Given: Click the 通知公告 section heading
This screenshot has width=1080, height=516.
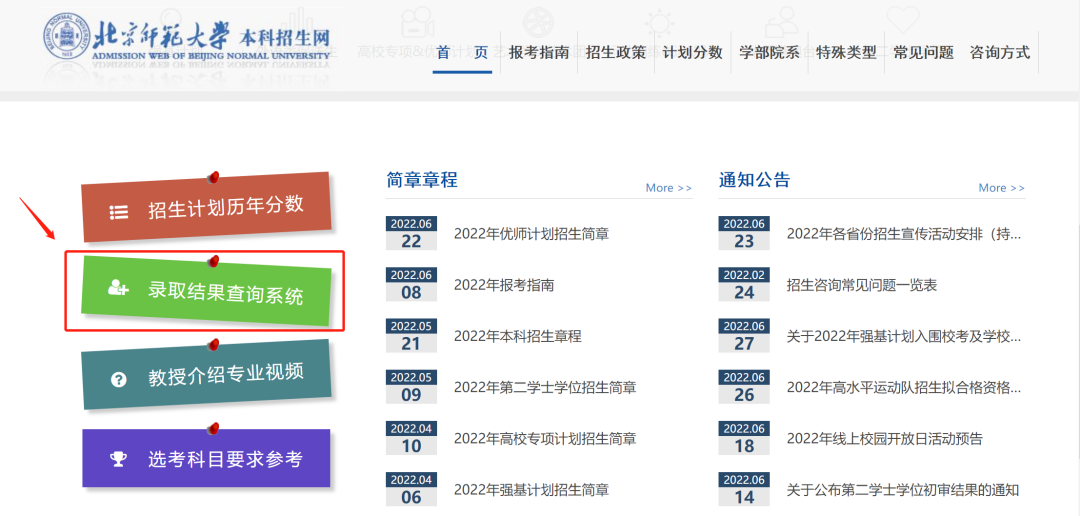Looking at the screenshot, I should pyautogui.click(x=754, y=180).
